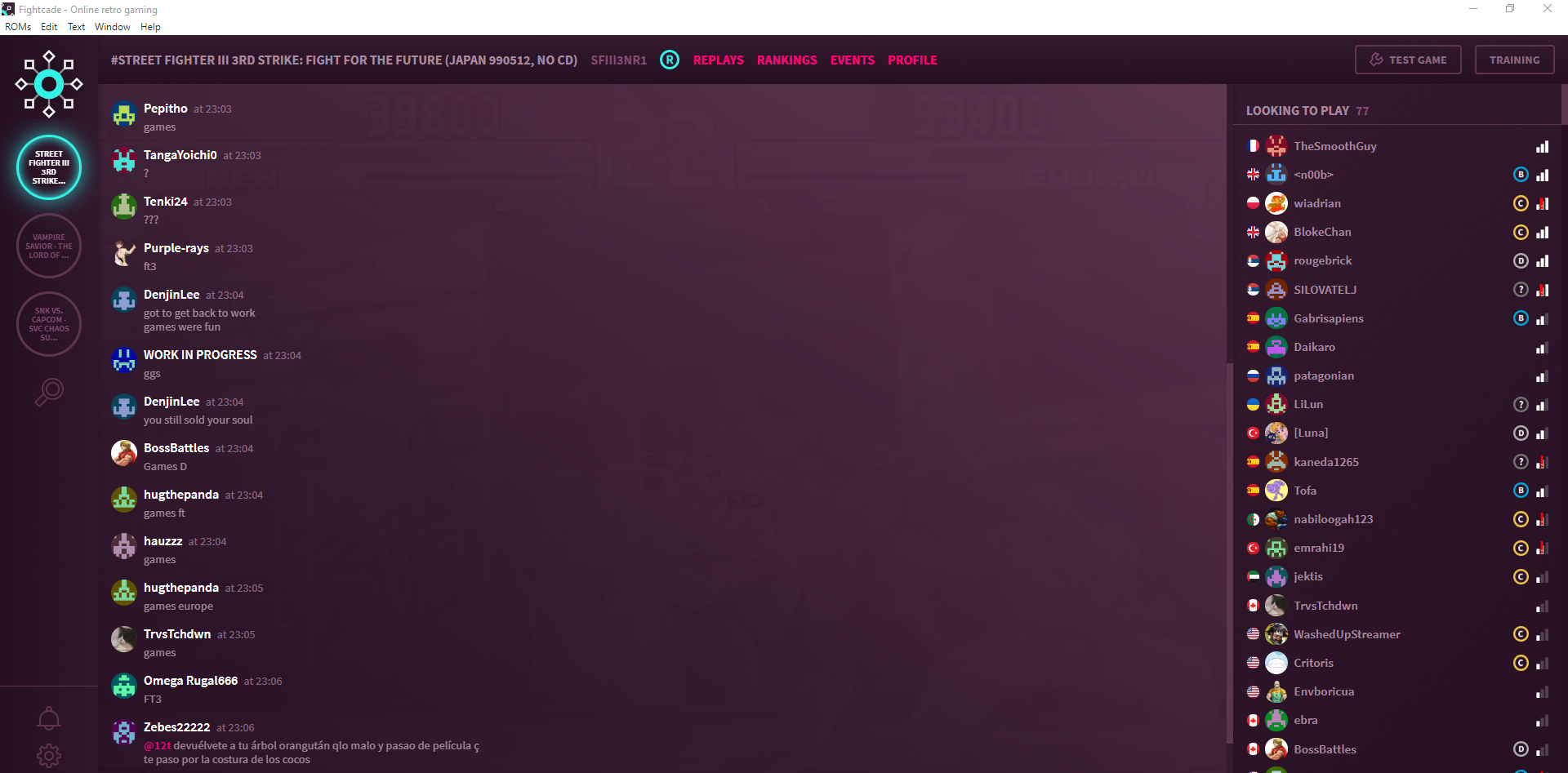Click the SFIII3NR1 ROM name label
Screen dimensions: 1568x773
(618, 60)
